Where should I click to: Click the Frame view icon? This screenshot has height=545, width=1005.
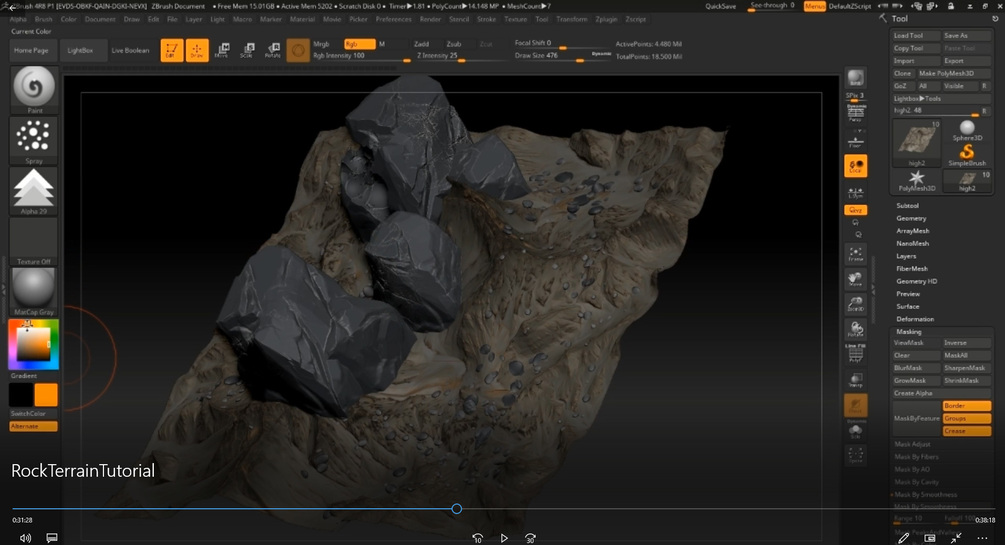[x=855, y=255]
